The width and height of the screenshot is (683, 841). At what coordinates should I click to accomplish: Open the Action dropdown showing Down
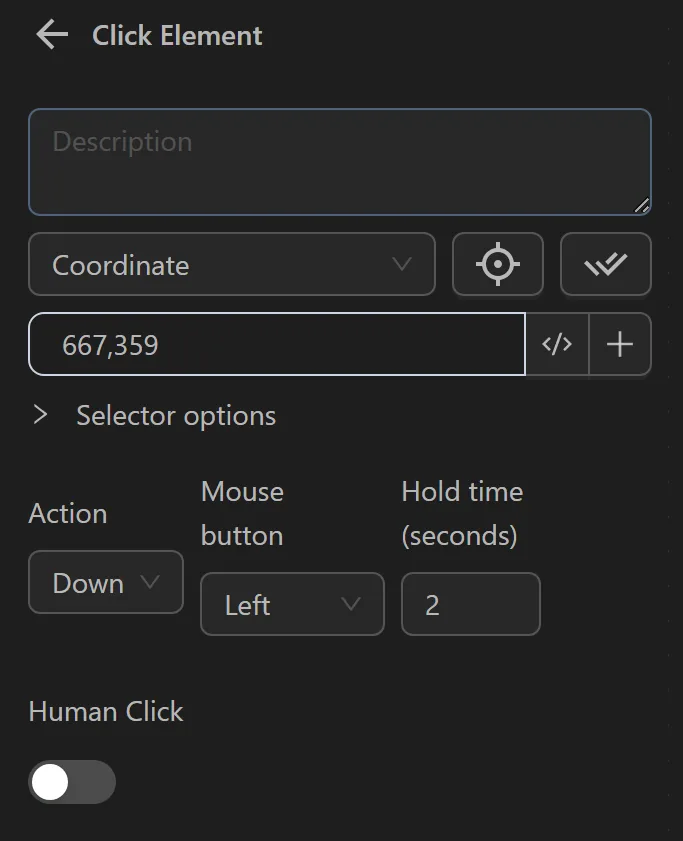coord(105,582)
